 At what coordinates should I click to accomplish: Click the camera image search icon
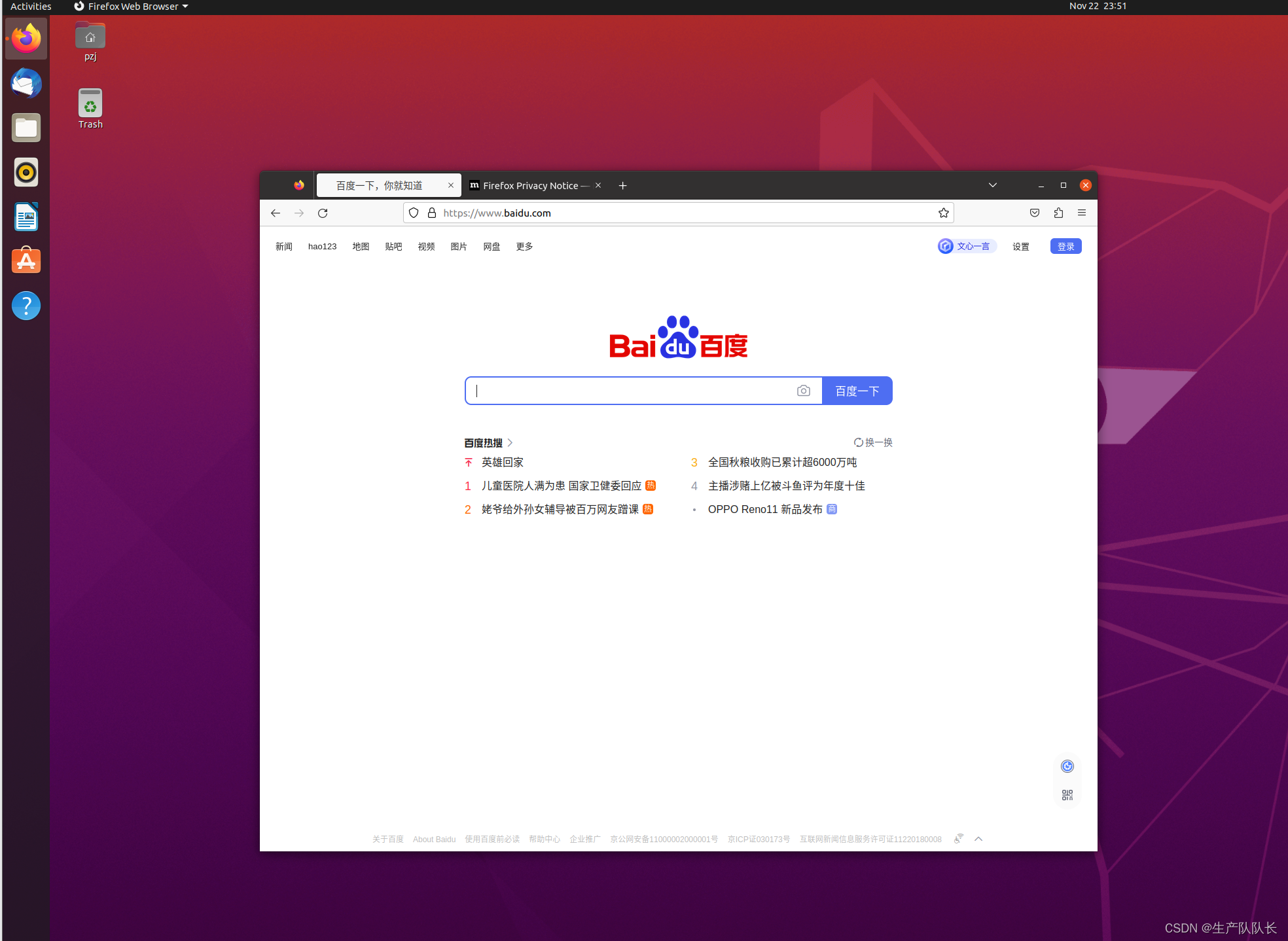(804, 391)
